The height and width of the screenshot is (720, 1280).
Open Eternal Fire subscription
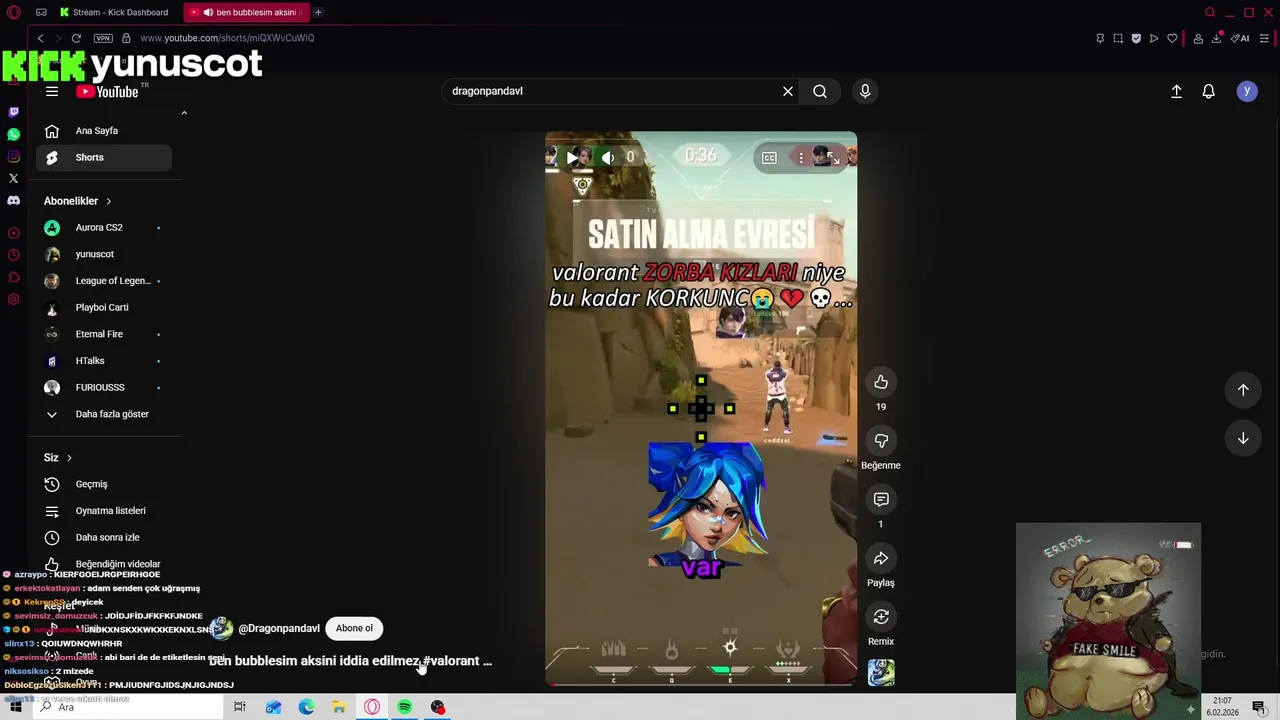coord(104,334)
